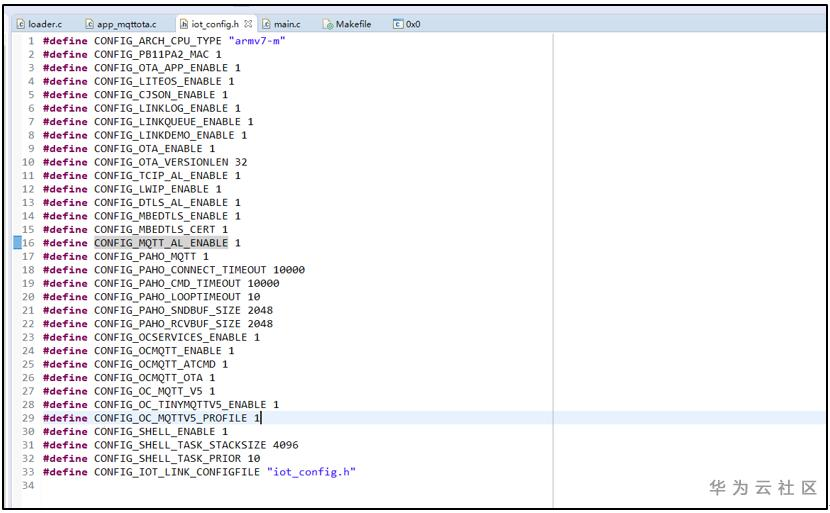Click the iot_config.h header file icon

[x=184, y=24]
